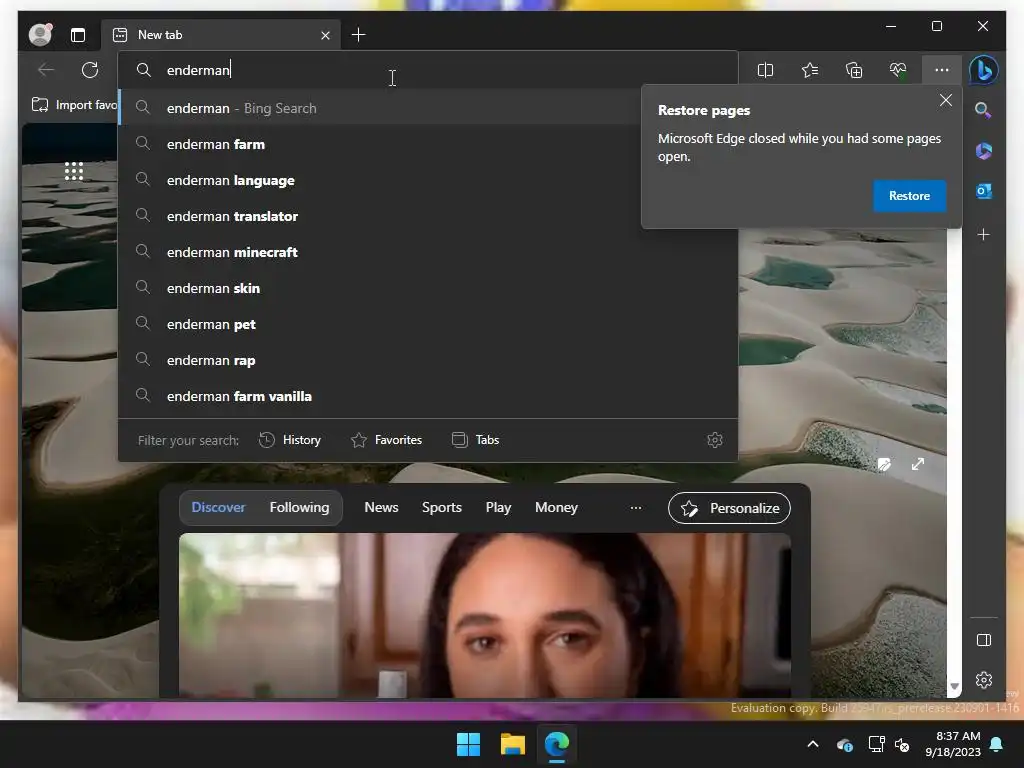
Task: Click the address bar with enderman text
Action: point(428,70)
